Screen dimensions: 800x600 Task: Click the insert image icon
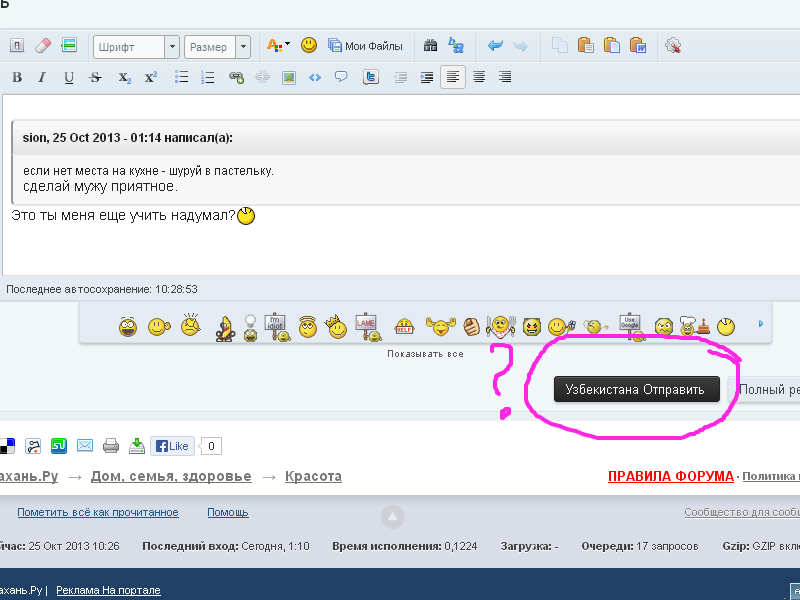tap(289, 77)
